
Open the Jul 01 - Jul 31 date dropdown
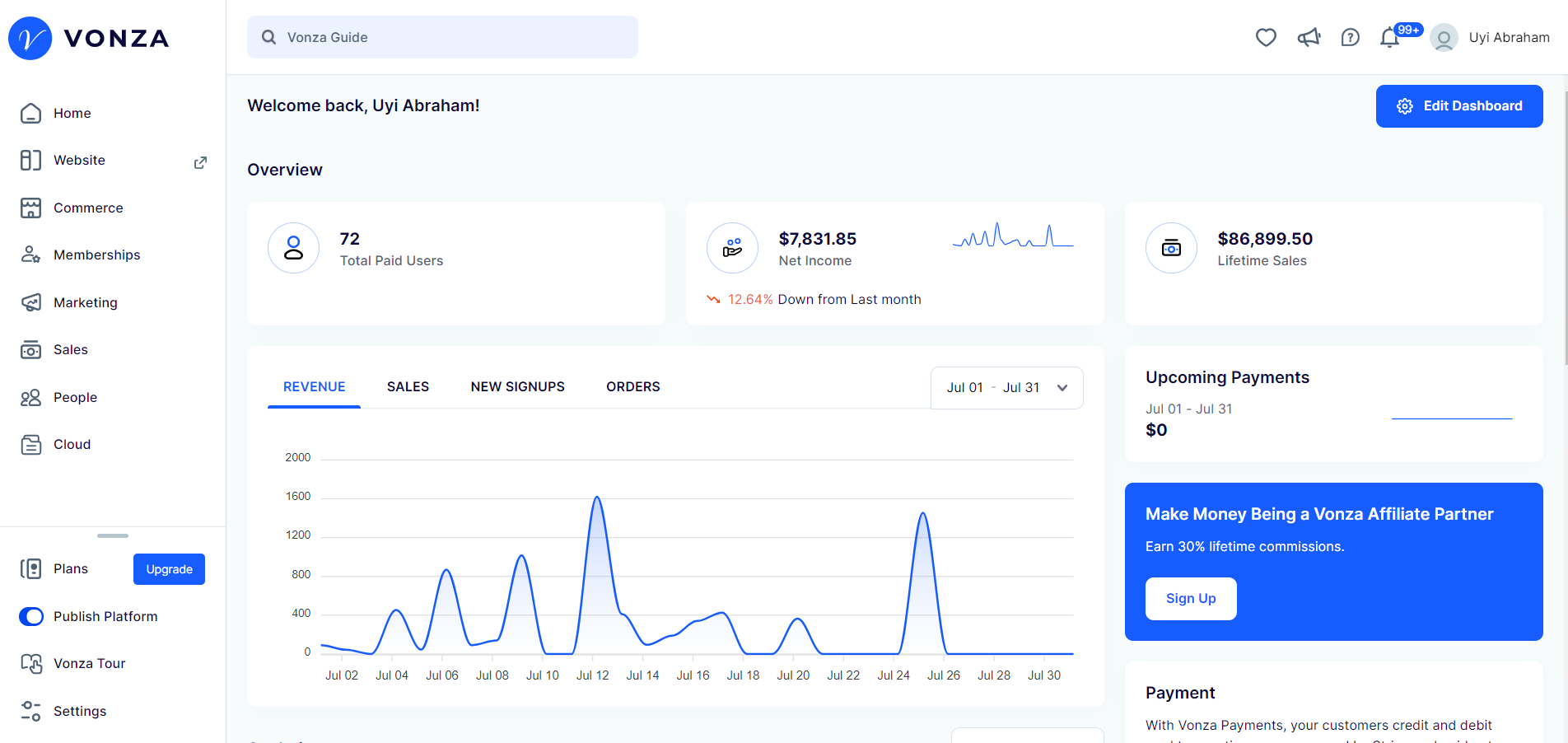tap(1006, 387)
